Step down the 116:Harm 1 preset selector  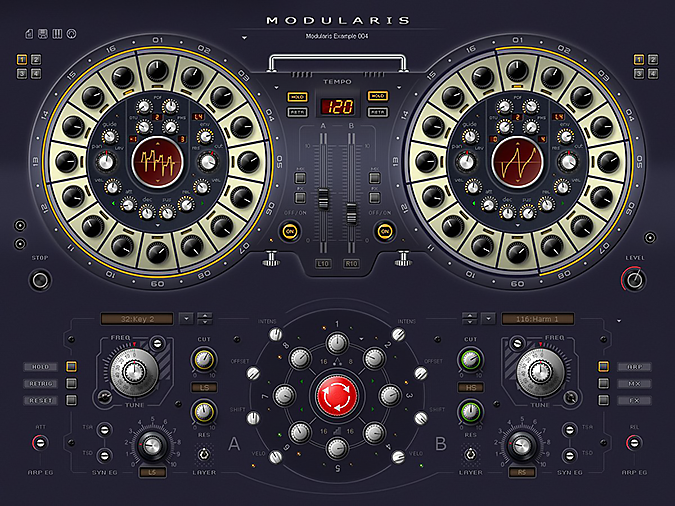pyautogui.click(x=470, y=322)
